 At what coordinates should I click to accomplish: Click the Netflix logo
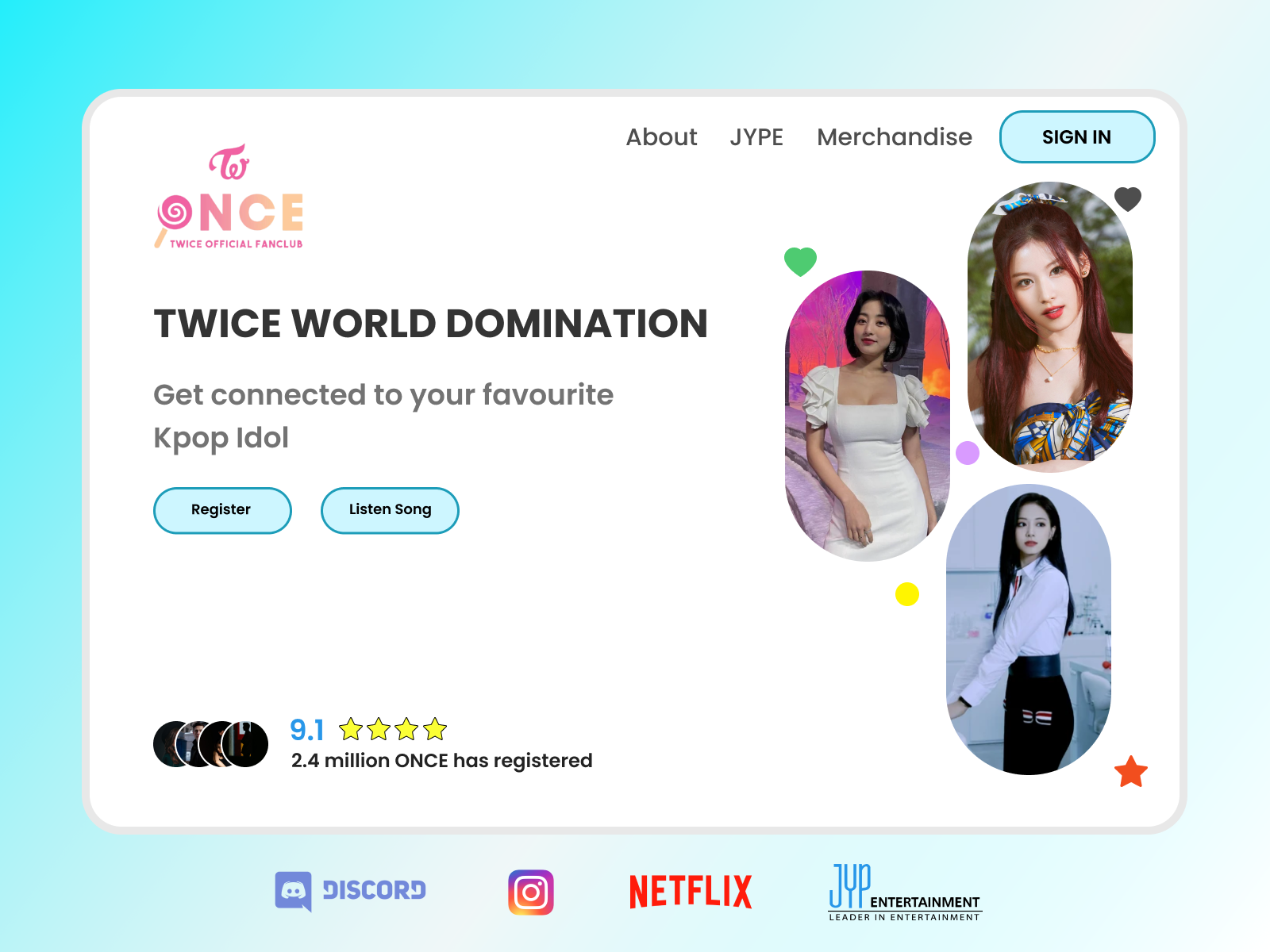691,892
